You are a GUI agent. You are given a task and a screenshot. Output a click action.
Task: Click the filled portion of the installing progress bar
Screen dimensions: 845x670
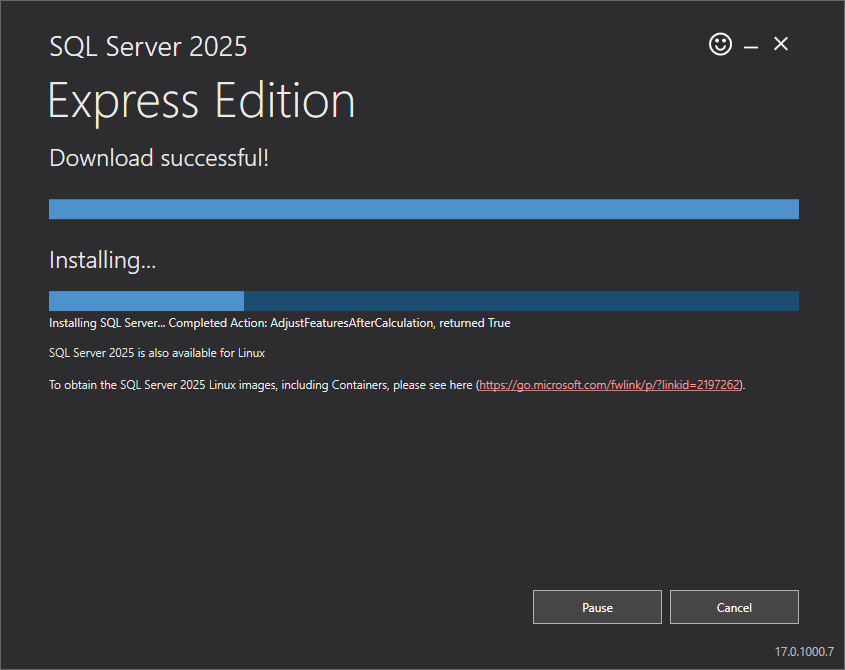click(x=146, y=301)
